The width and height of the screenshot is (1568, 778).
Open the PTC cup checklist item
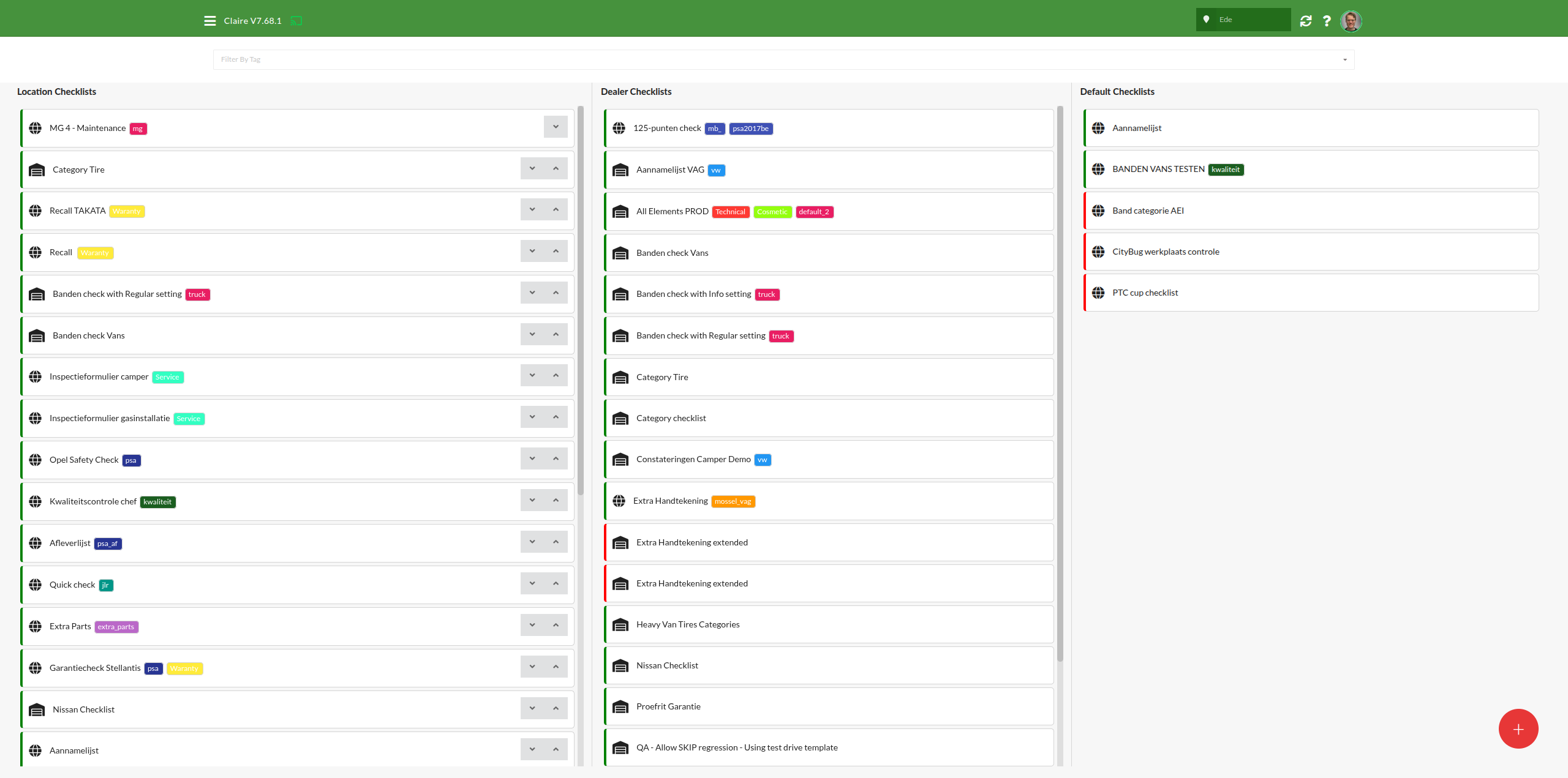[x=1145, y=293]
